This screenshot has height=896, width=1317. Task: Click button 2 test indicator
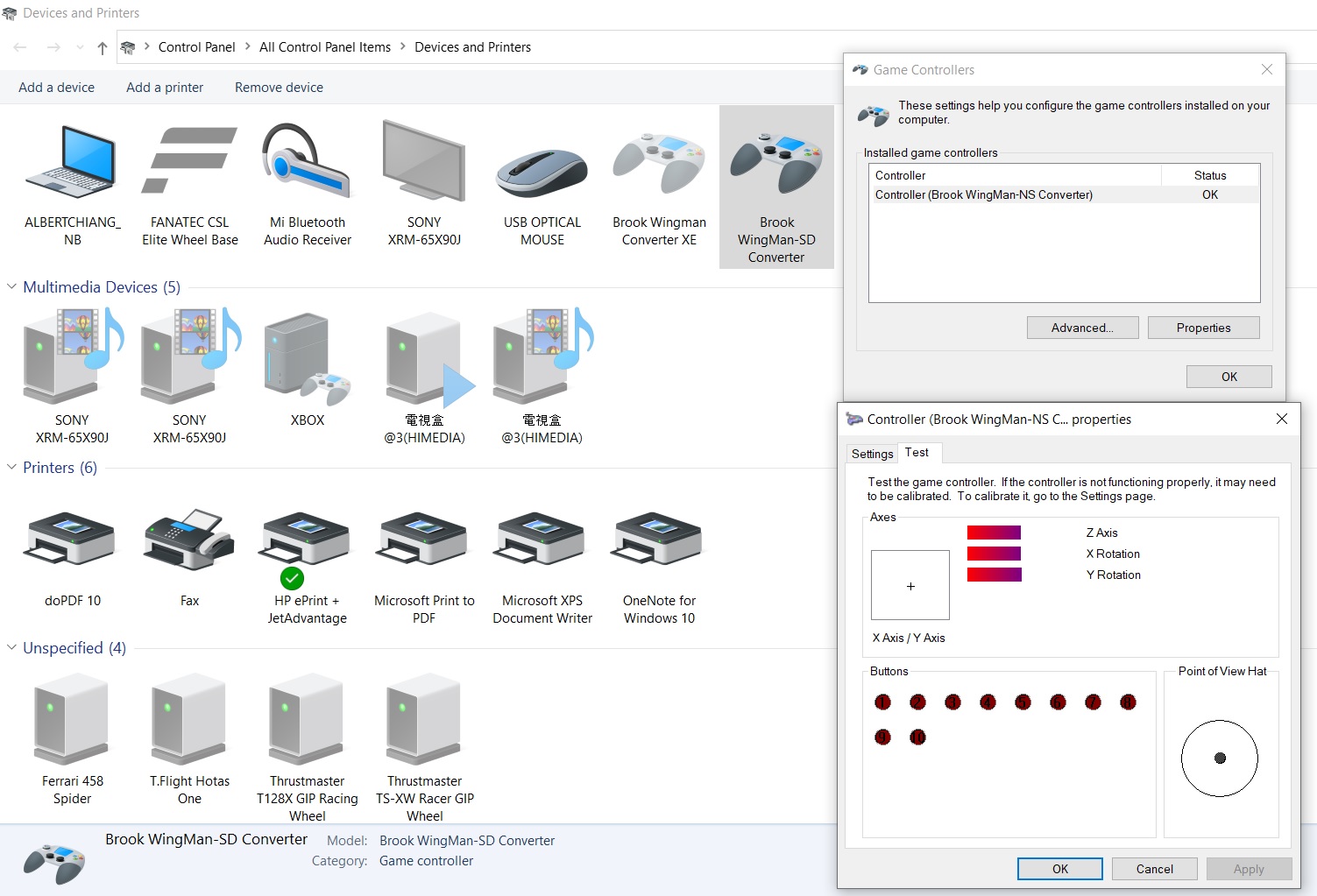pos(917,702)
